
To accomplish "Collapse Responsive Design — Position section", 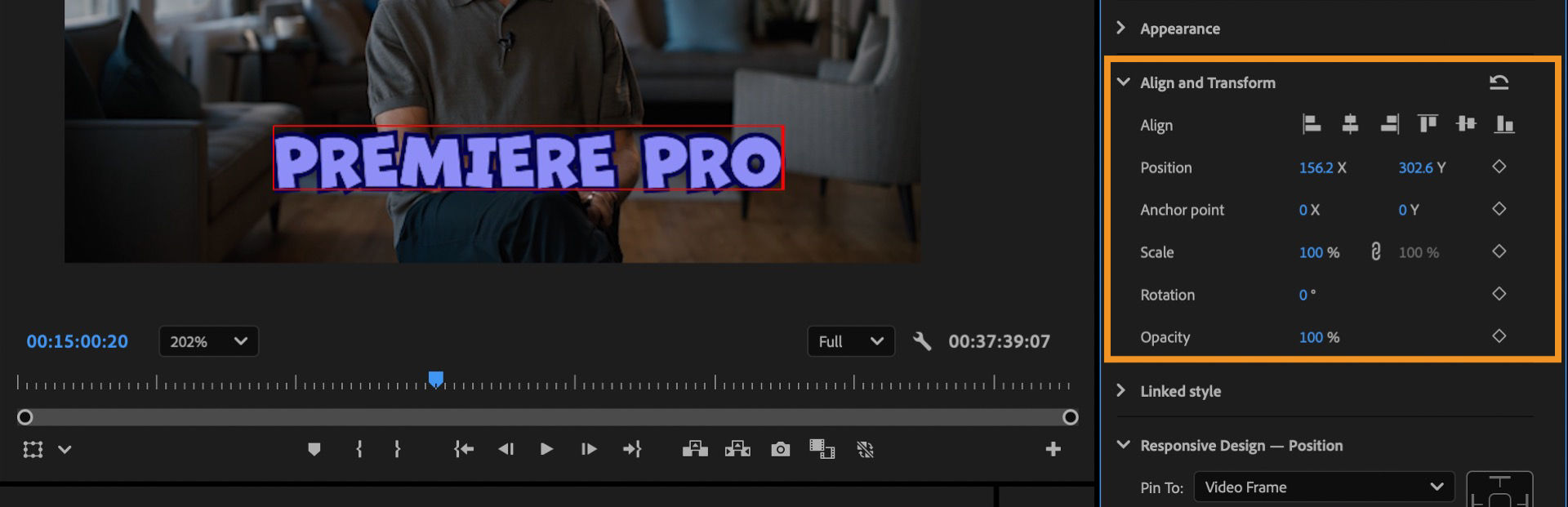I will 1123,445.
